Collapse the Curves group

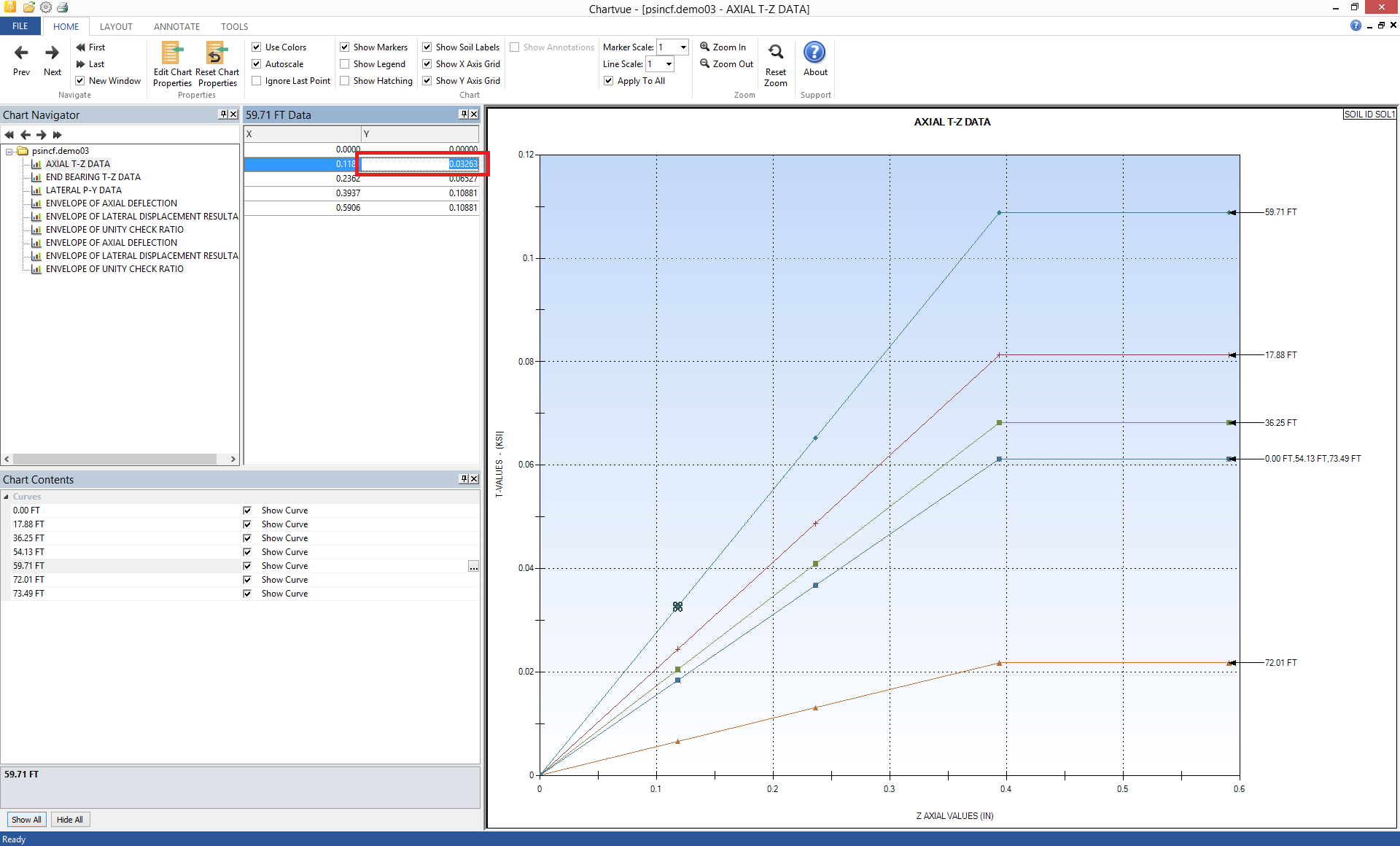[7, 497]
